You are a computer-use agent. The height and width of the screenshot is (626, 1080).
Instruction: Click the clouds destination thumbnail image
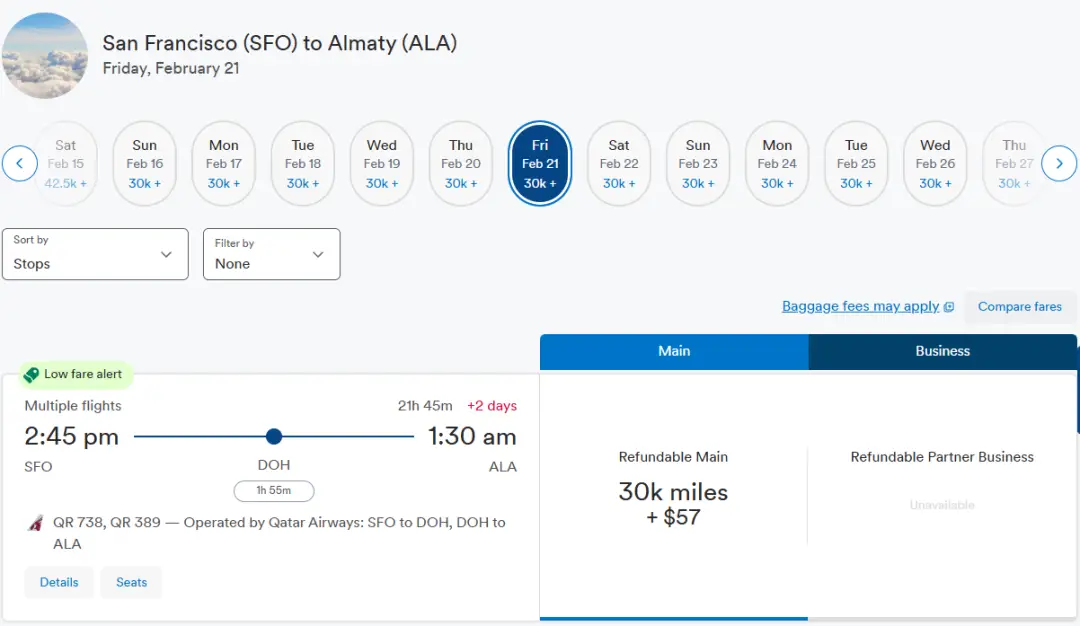point(44,56)
